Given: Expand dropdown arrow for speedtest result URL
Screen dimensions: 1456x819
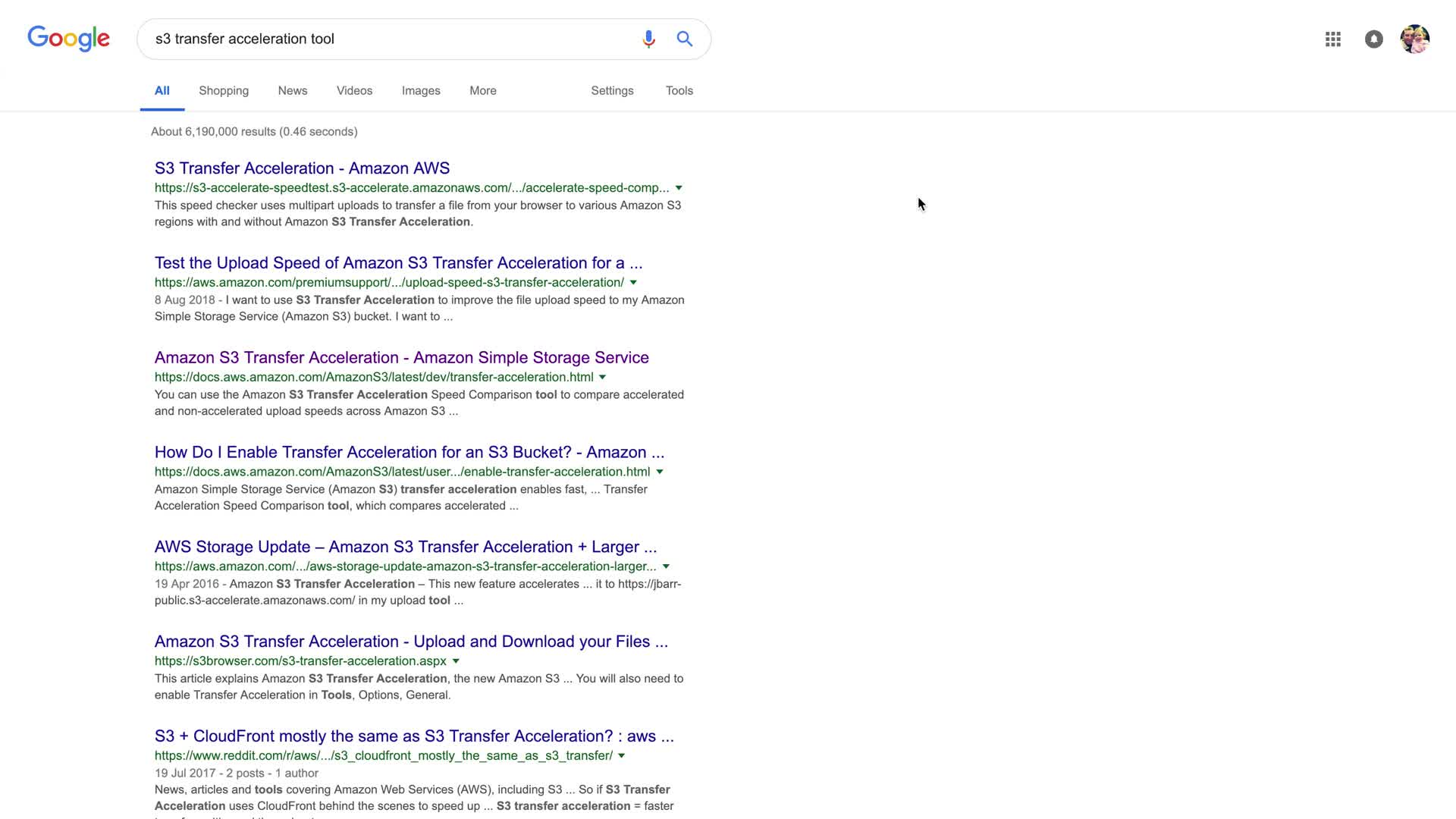Looking at the screenshot, I should [679, 188].
